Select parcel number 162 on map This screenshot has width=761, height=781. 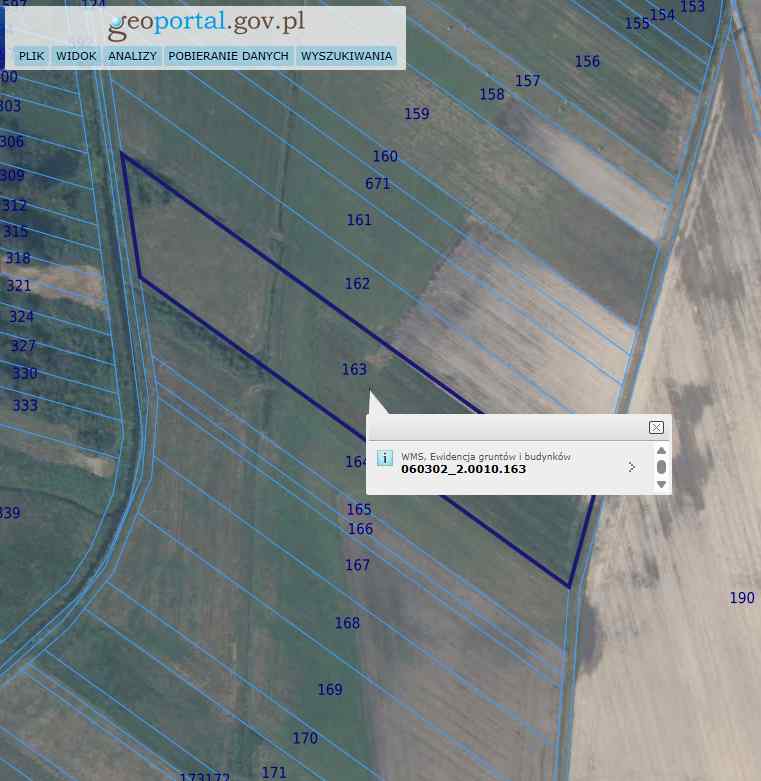(x=357, y=284)
